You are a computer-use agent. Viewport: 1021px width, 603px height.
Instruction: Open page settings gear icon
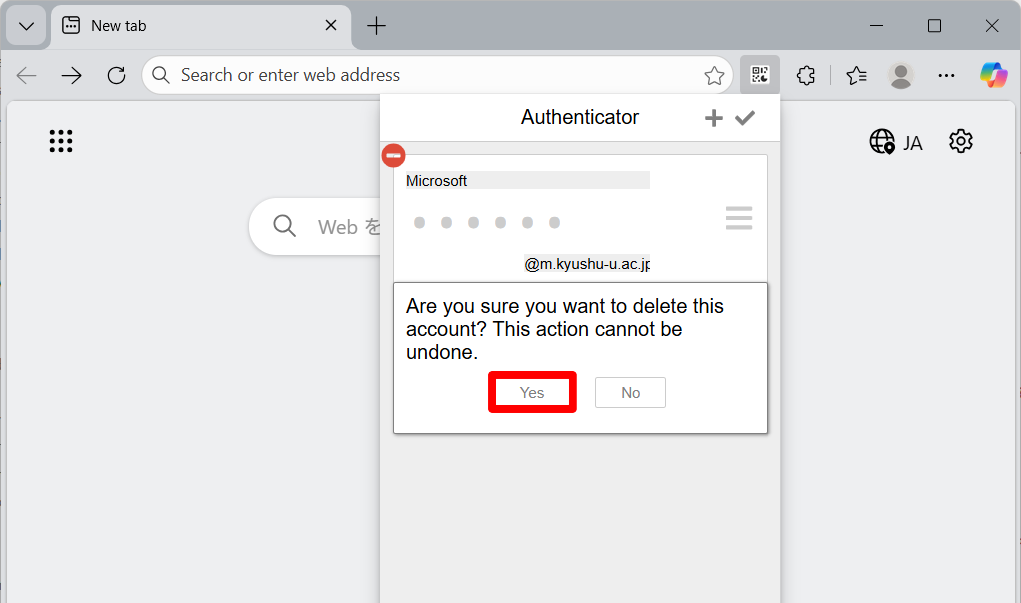click(x=961, y=142)
